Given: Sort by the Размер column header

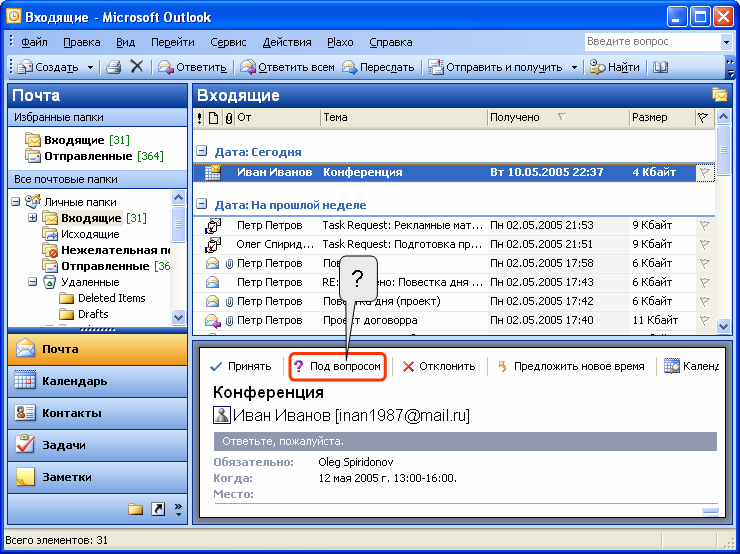Looking at the screenshot, I should point(662,118).
